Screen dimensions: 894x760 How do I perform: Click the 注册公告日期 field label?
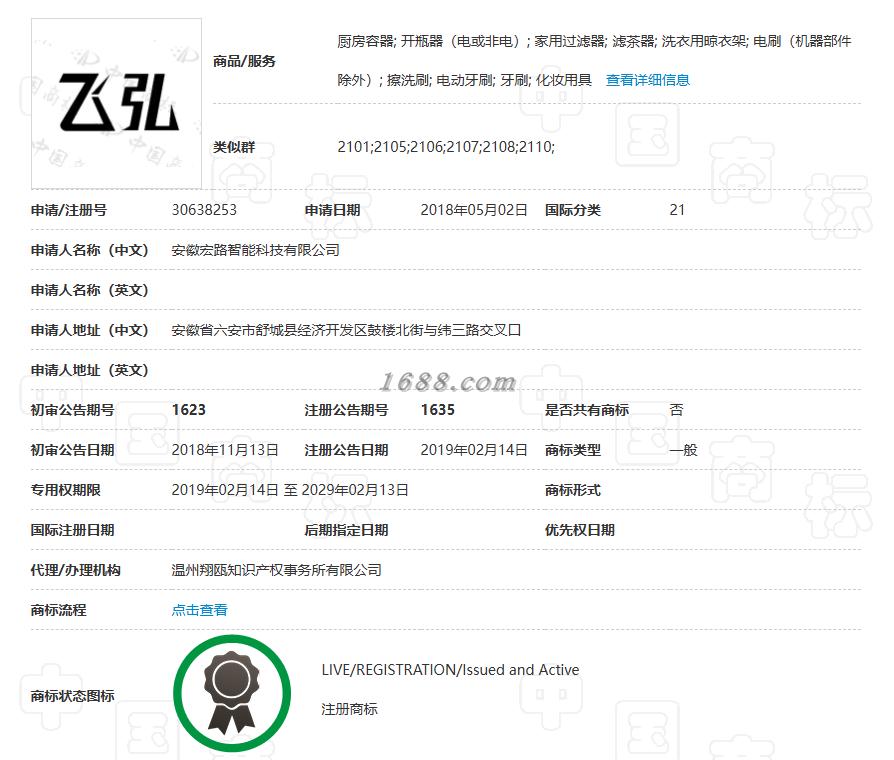point(346,450)
